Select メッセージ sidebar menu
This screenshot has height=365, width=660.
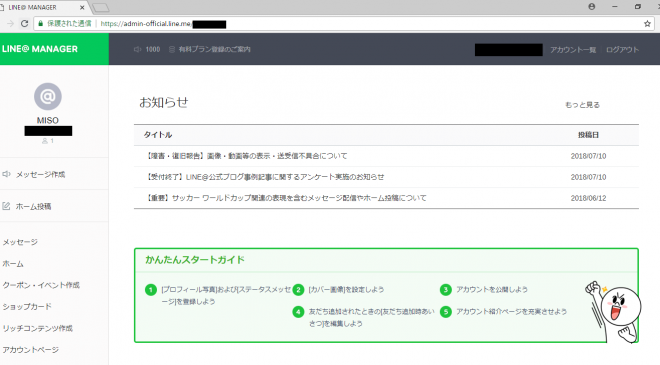click(20, 242)
